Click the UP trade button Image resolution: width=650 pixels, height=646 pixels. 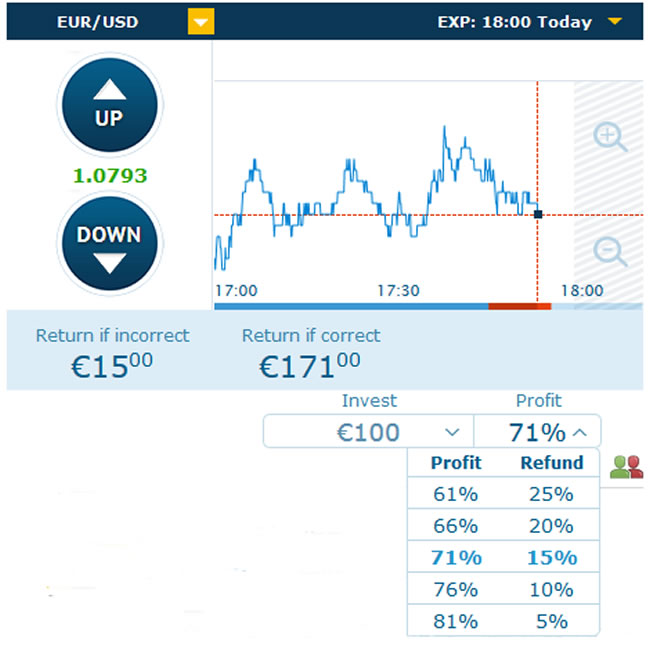pos(110,105)
